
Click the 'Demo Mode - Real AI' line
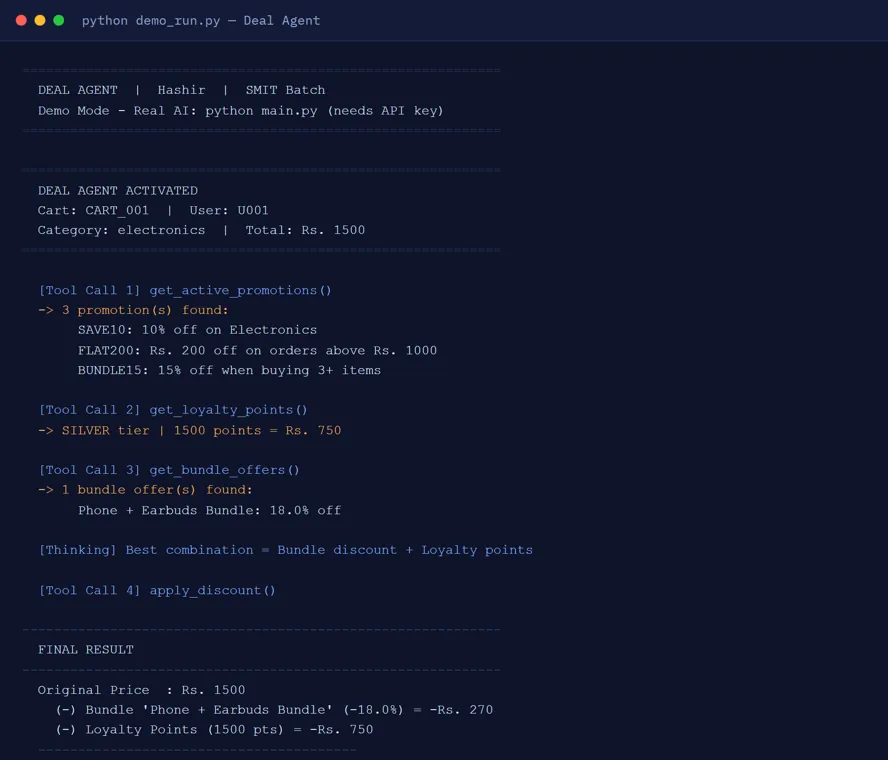(241, 111)
